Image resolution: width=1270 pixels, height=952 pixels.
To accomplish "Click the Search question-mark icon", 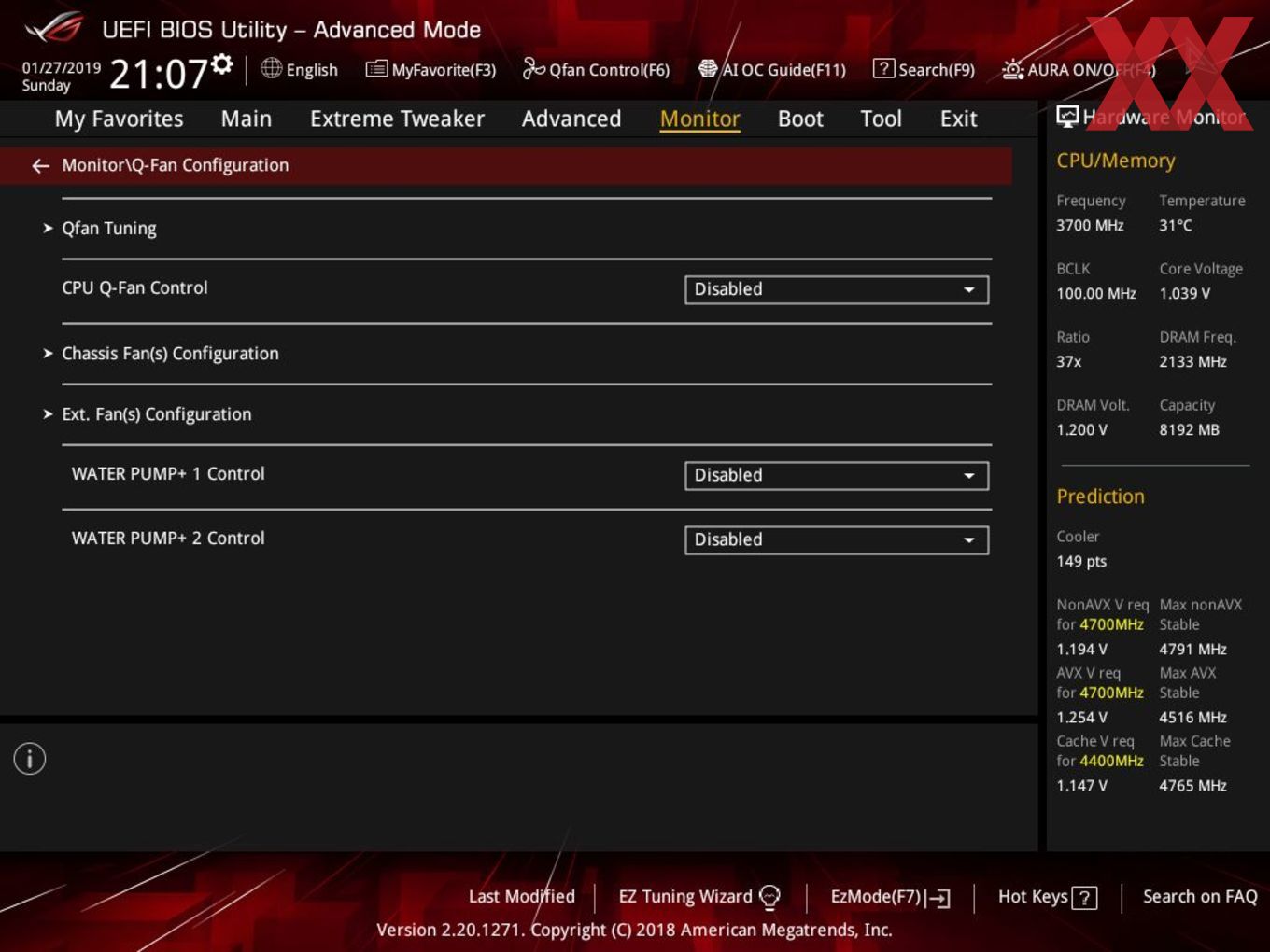I will coord(883,68).
